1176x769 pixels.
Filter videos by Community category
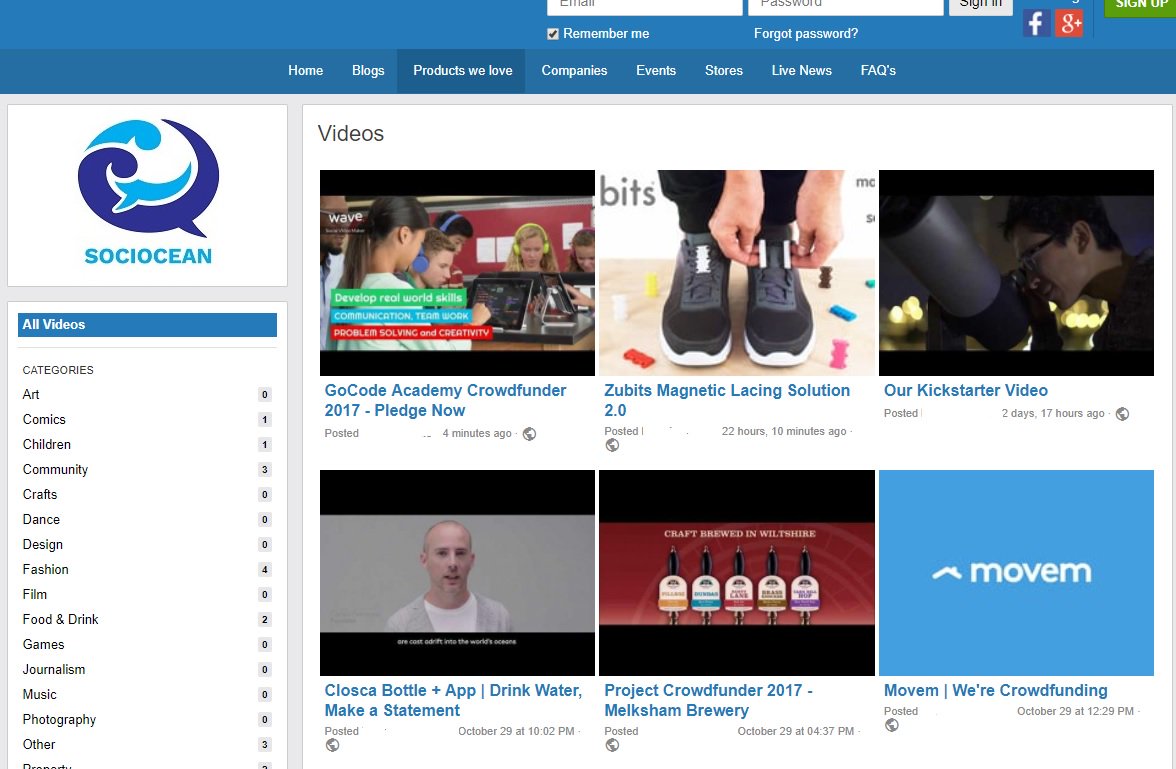[x=56, y=470]
